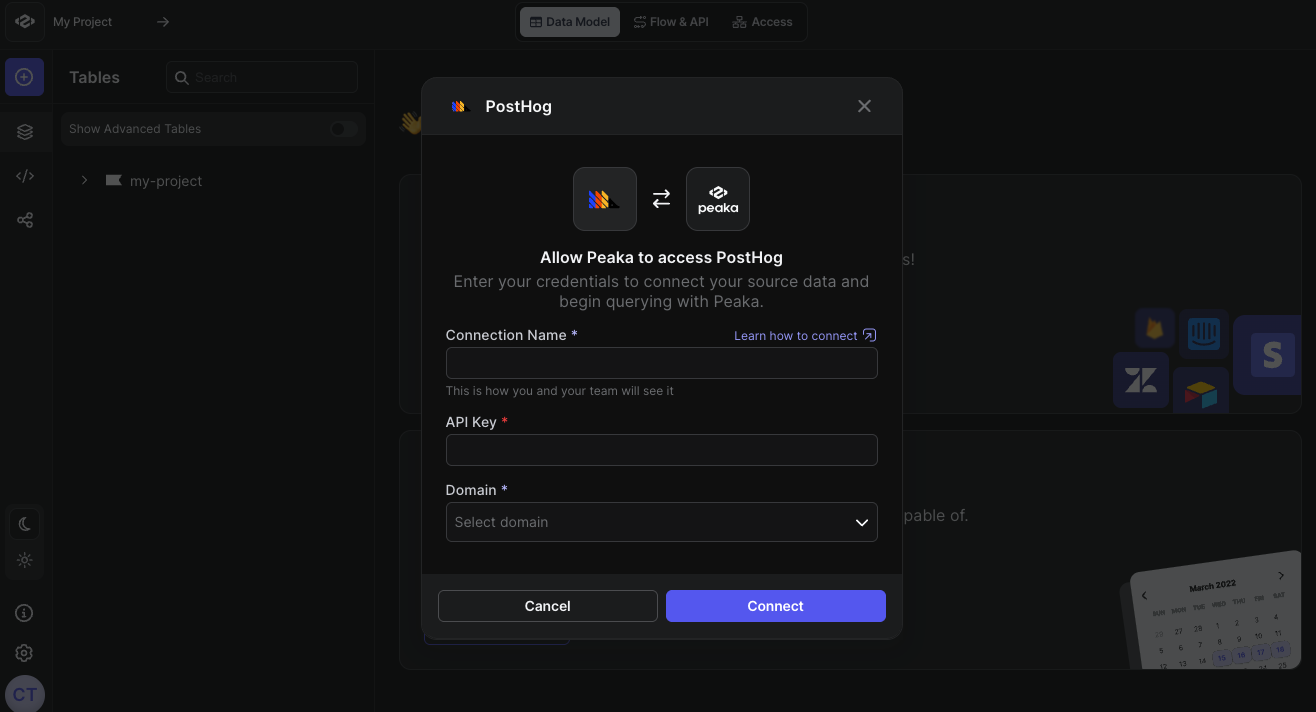
Task: Switch to light mode sun icon
Action: point(25,560)
